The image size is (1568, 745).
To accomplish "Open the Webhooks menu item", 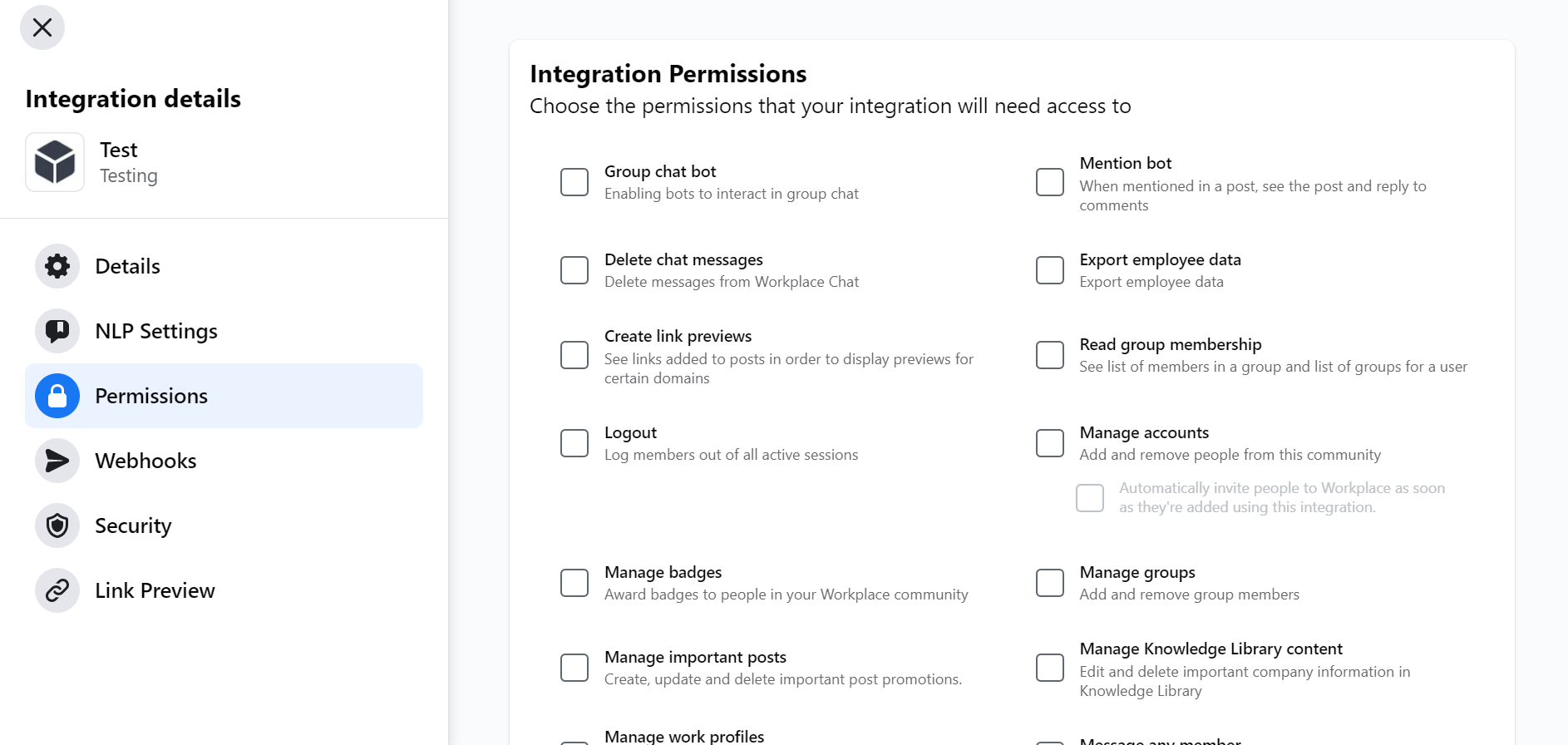I will point(224,461).
